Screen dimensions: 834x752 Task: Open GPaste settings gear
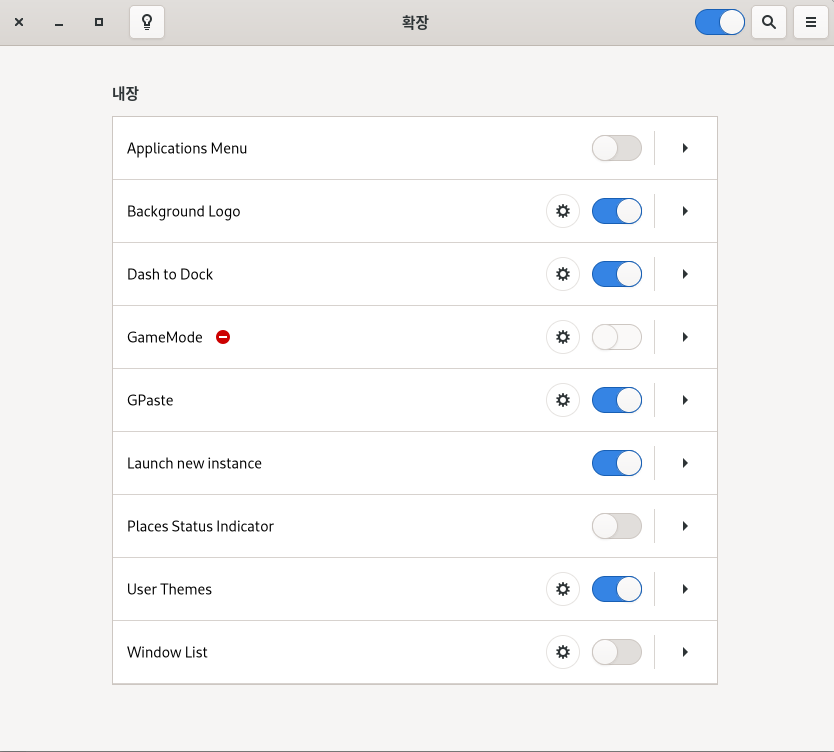click(563, 400)
